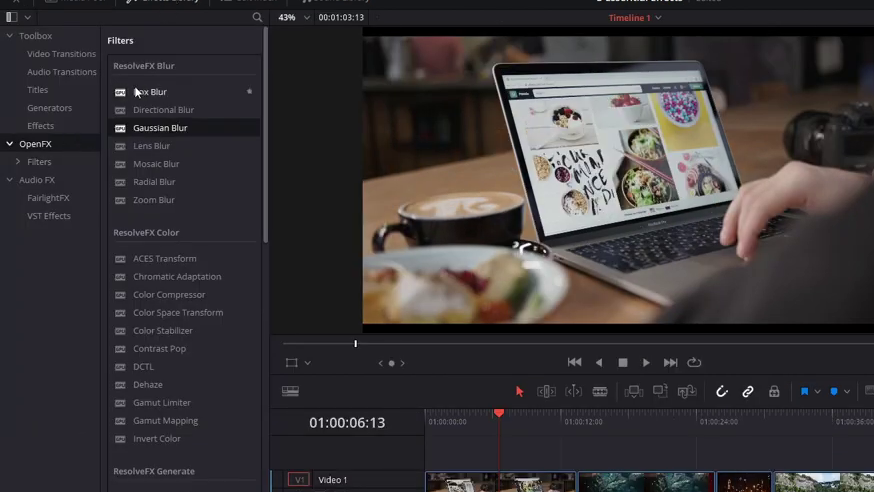Toggle the Position Lock padlock icon

point(774,392)
